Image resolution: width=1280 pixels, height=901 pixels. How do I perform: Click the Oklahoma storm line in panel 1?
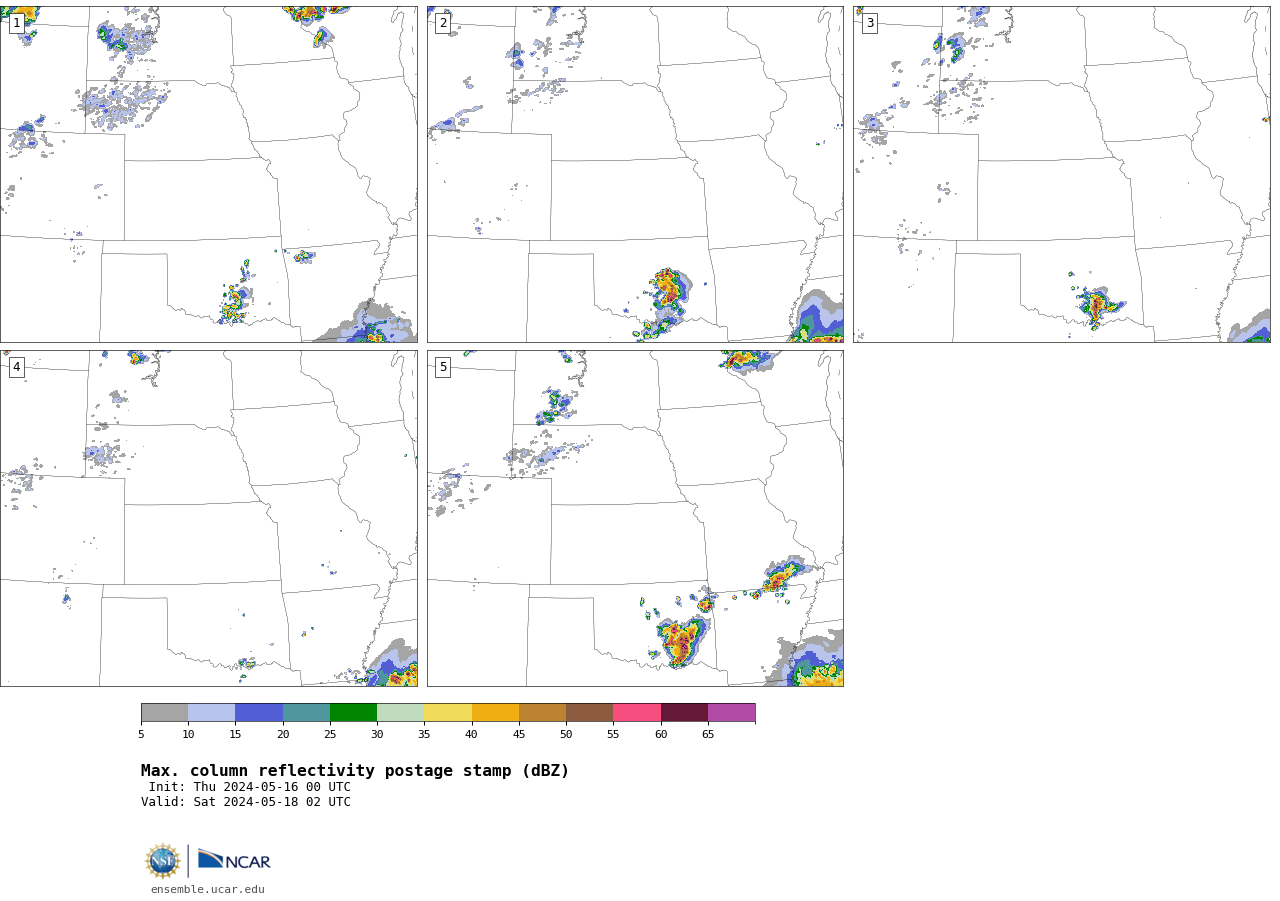point(235,293)
